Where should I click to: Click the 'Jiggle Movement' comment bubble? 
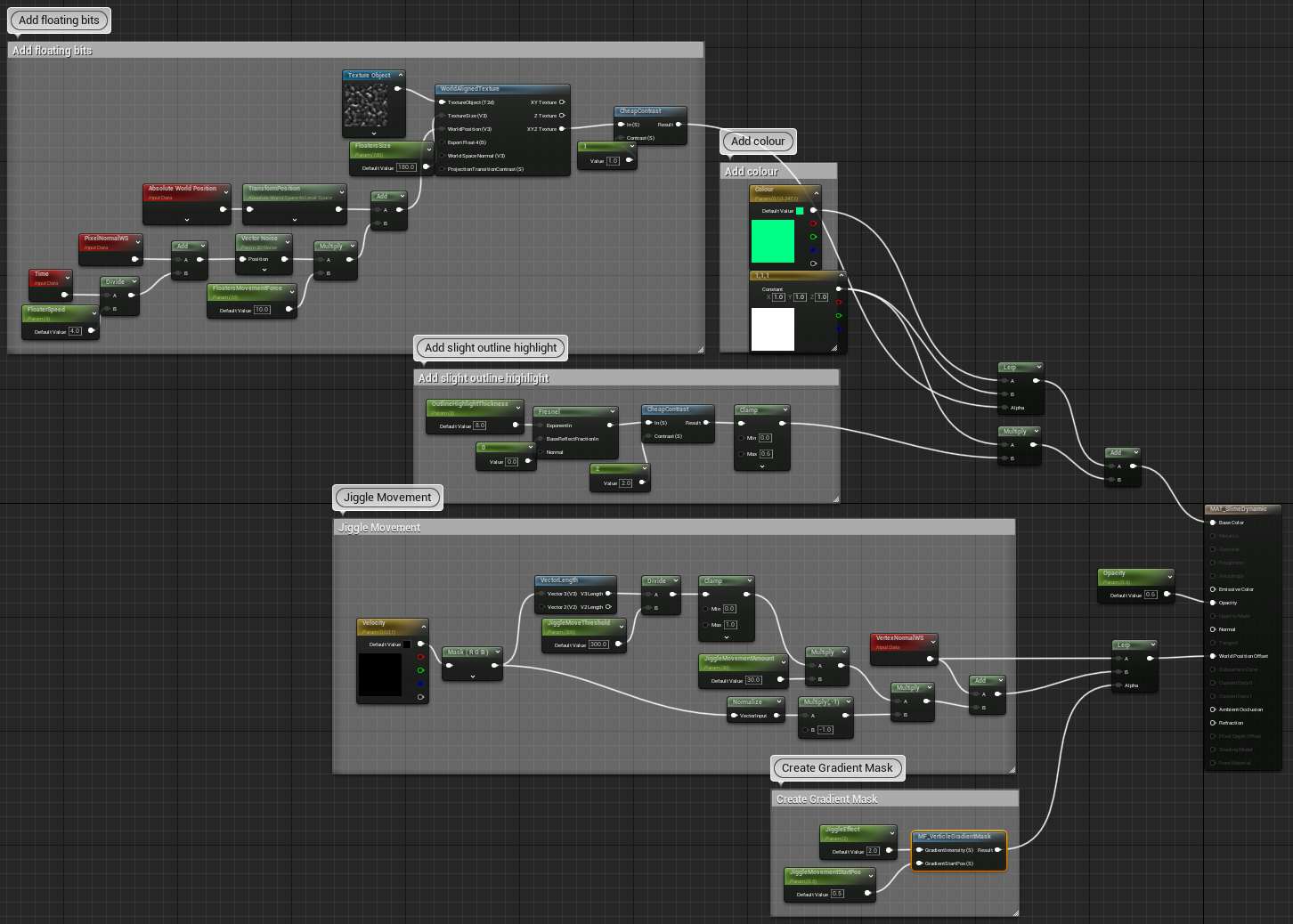tap(387, 497)
